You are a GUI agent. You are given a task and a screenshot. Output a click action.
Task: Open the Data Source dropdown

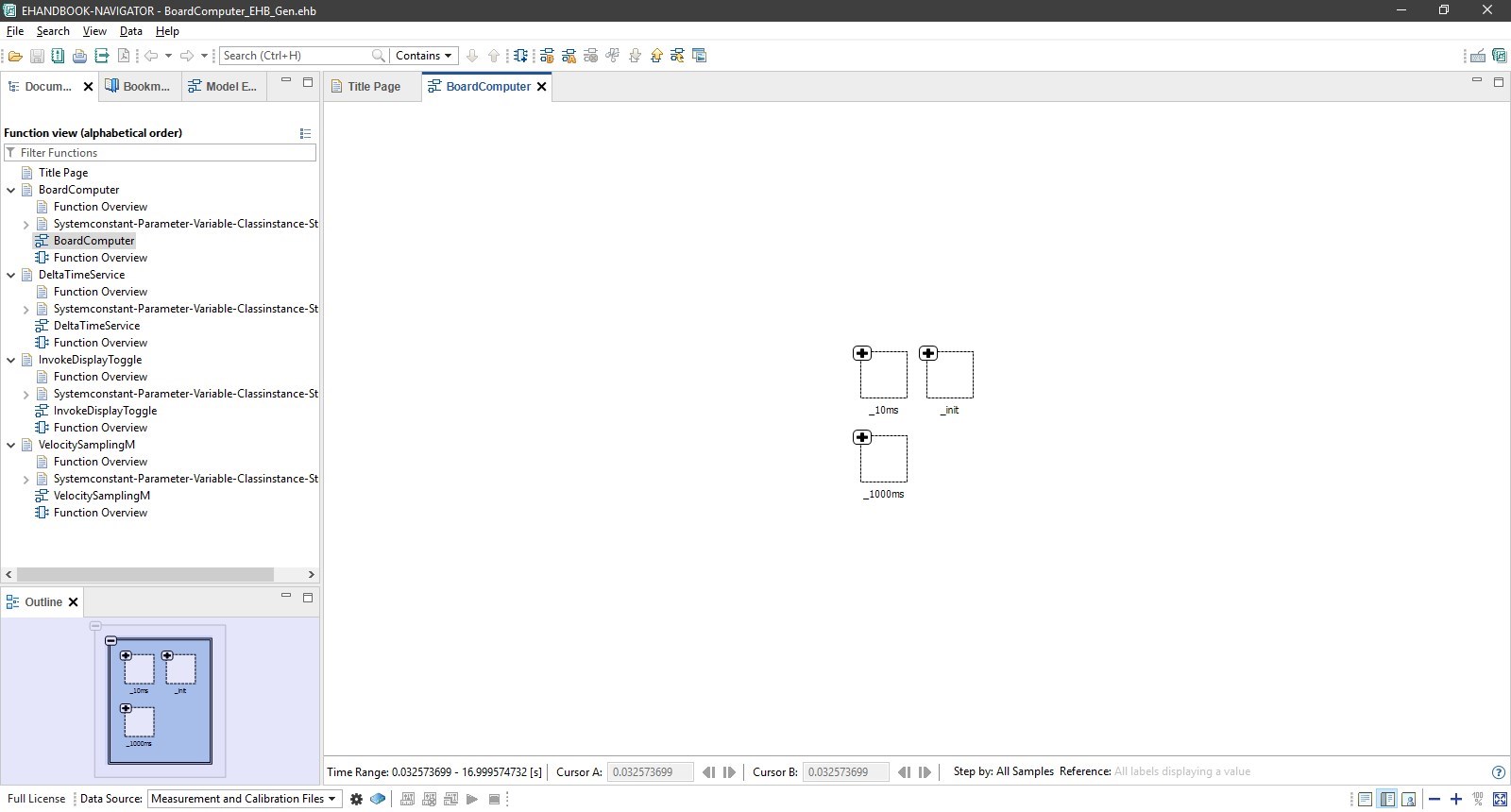244,799
